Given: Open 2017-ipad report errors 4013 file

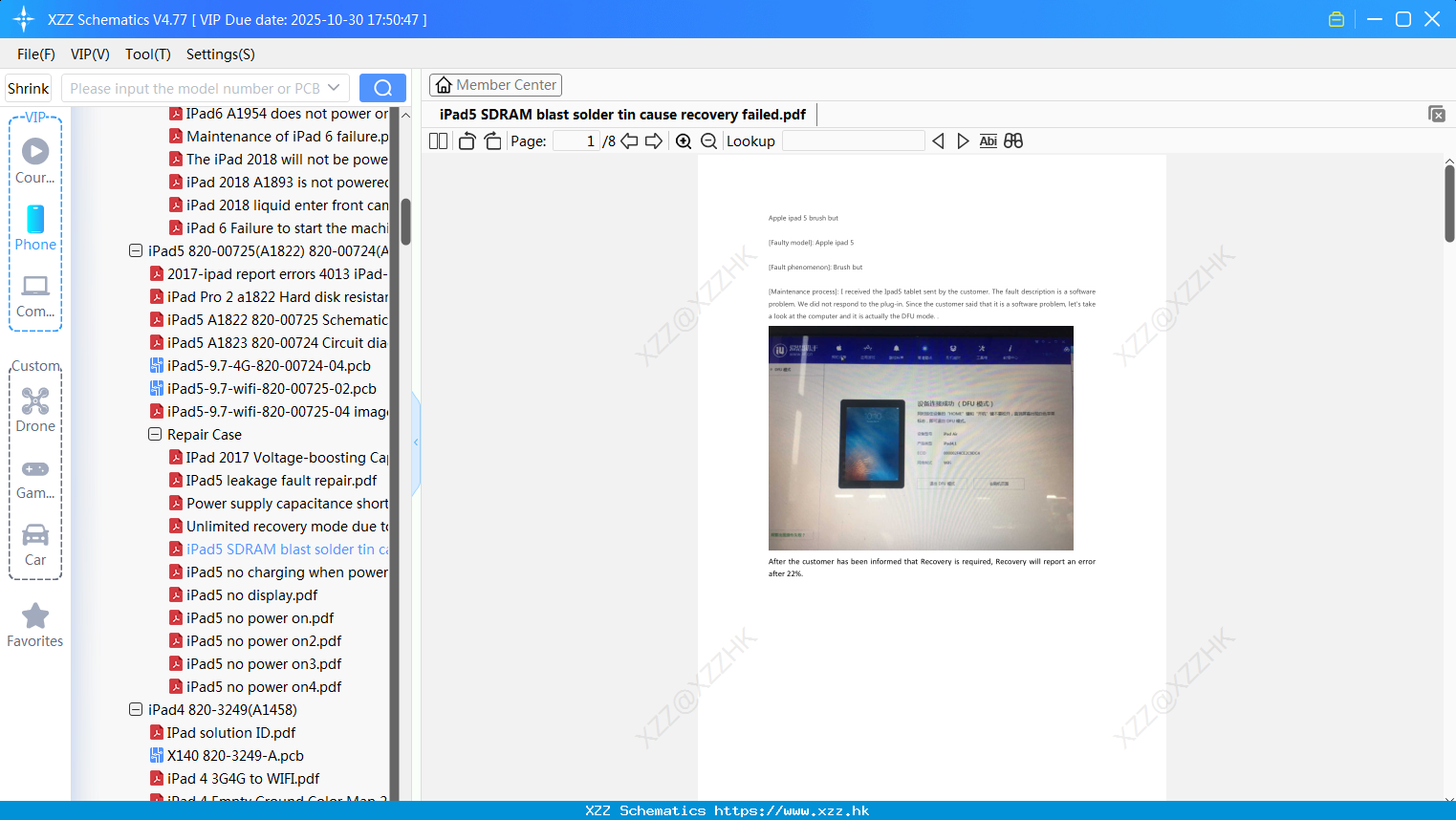Looking at the screenshot, I should pyautogui.click(x=277, y=274).
